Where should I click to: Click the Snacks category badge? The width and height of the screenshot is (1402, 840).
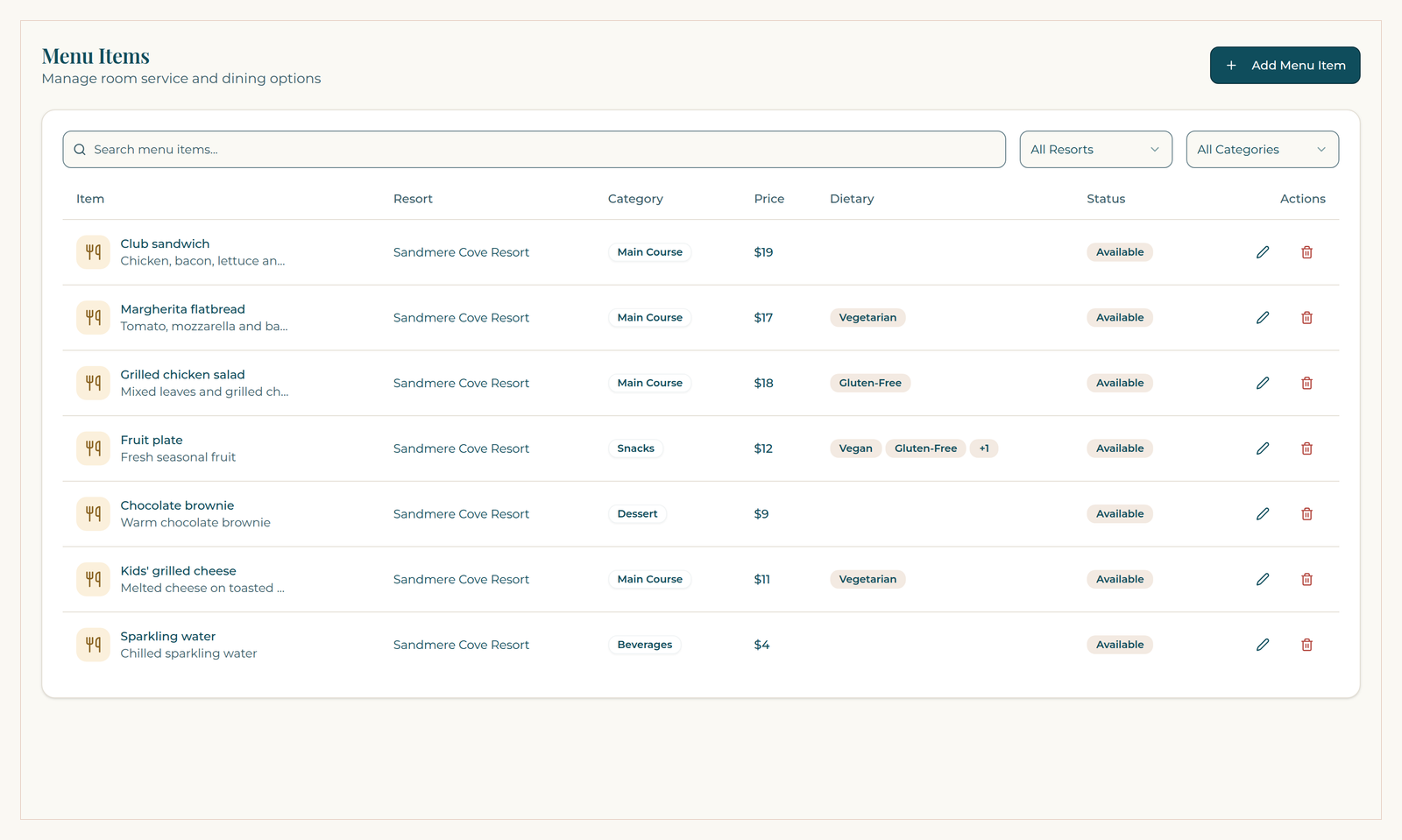pyautogui.click(x=635, y=448)
